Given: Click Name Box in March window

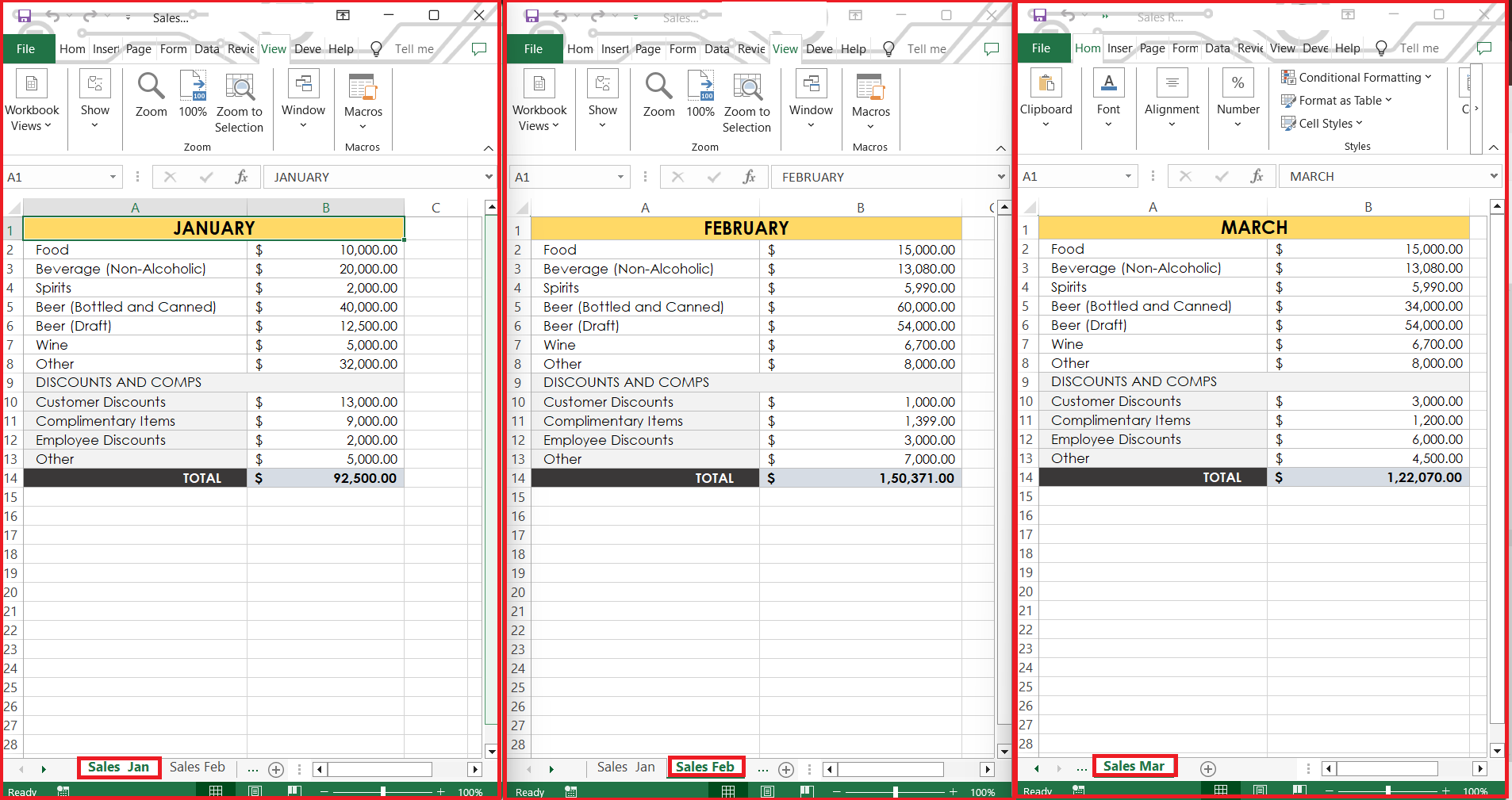Looking at the screenshot, I should pos(1069,176).
